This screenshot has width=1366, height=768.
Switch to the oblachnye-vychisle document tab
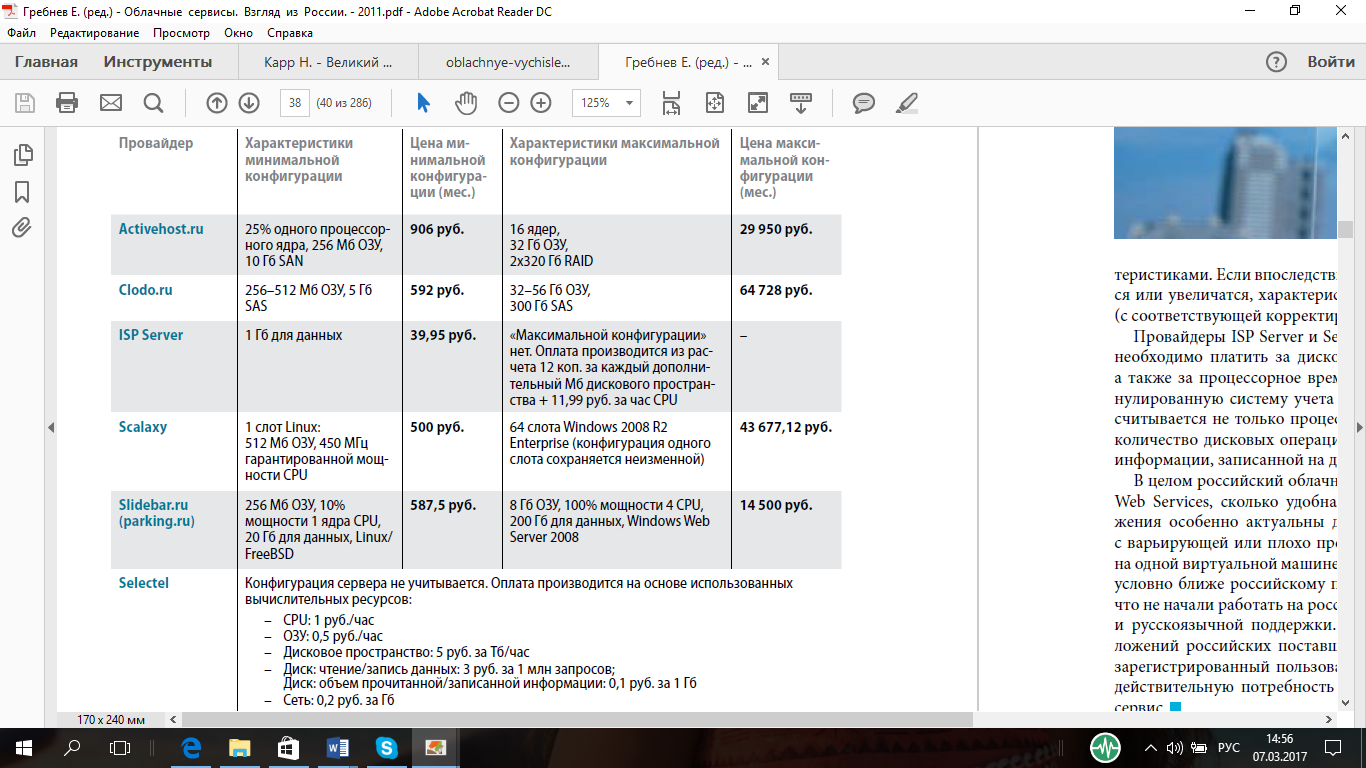click(508, 62)
